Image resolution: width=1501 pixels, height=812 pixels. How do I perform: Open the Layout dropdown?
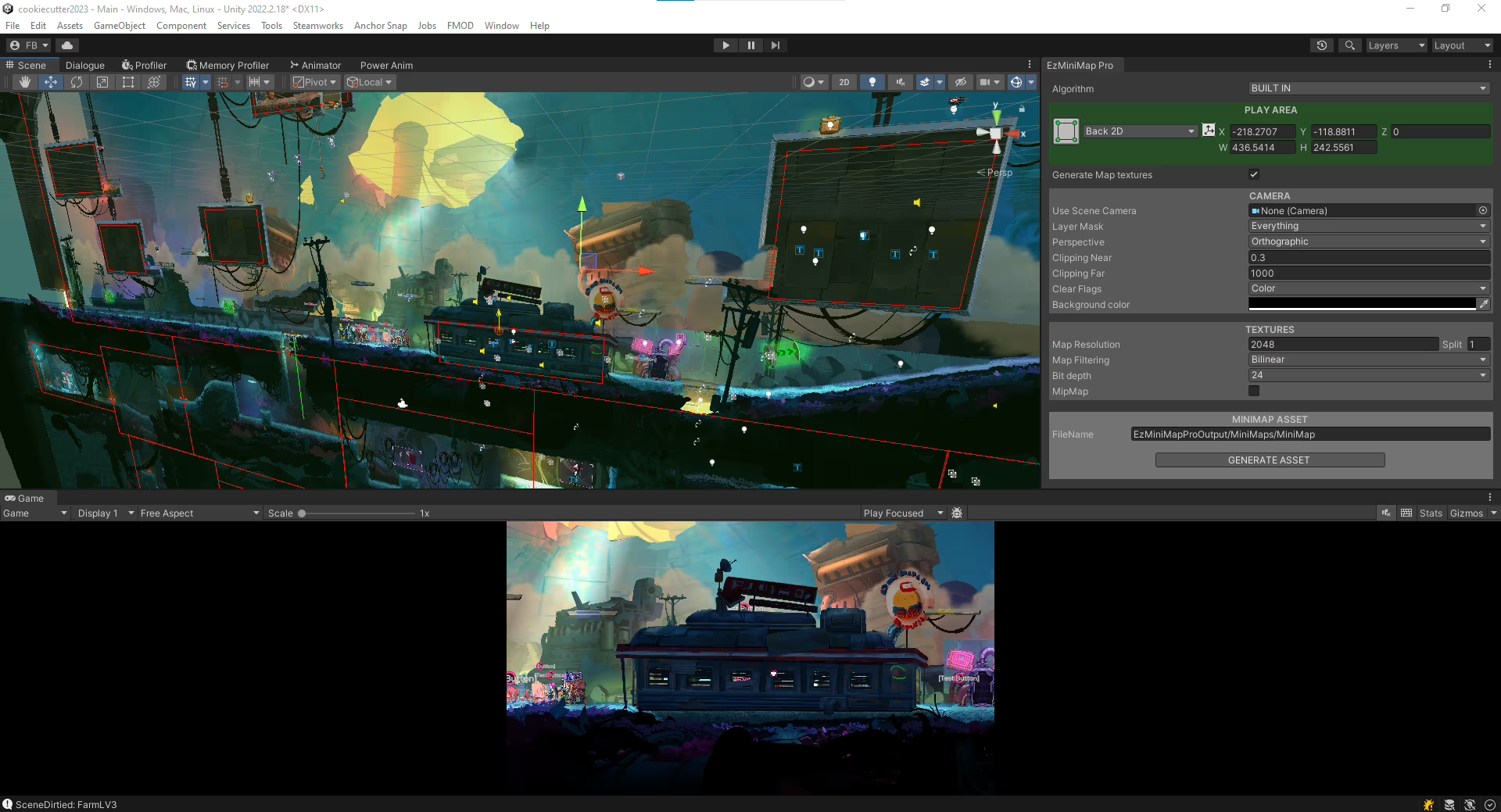[1462, 45]
